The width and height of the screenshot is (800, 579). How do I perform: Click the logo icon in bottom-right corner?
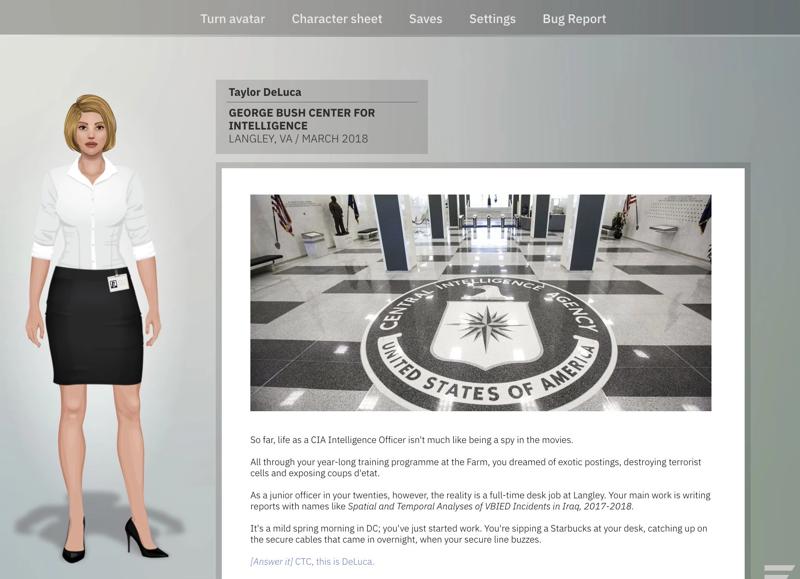(x=779, y=571)
